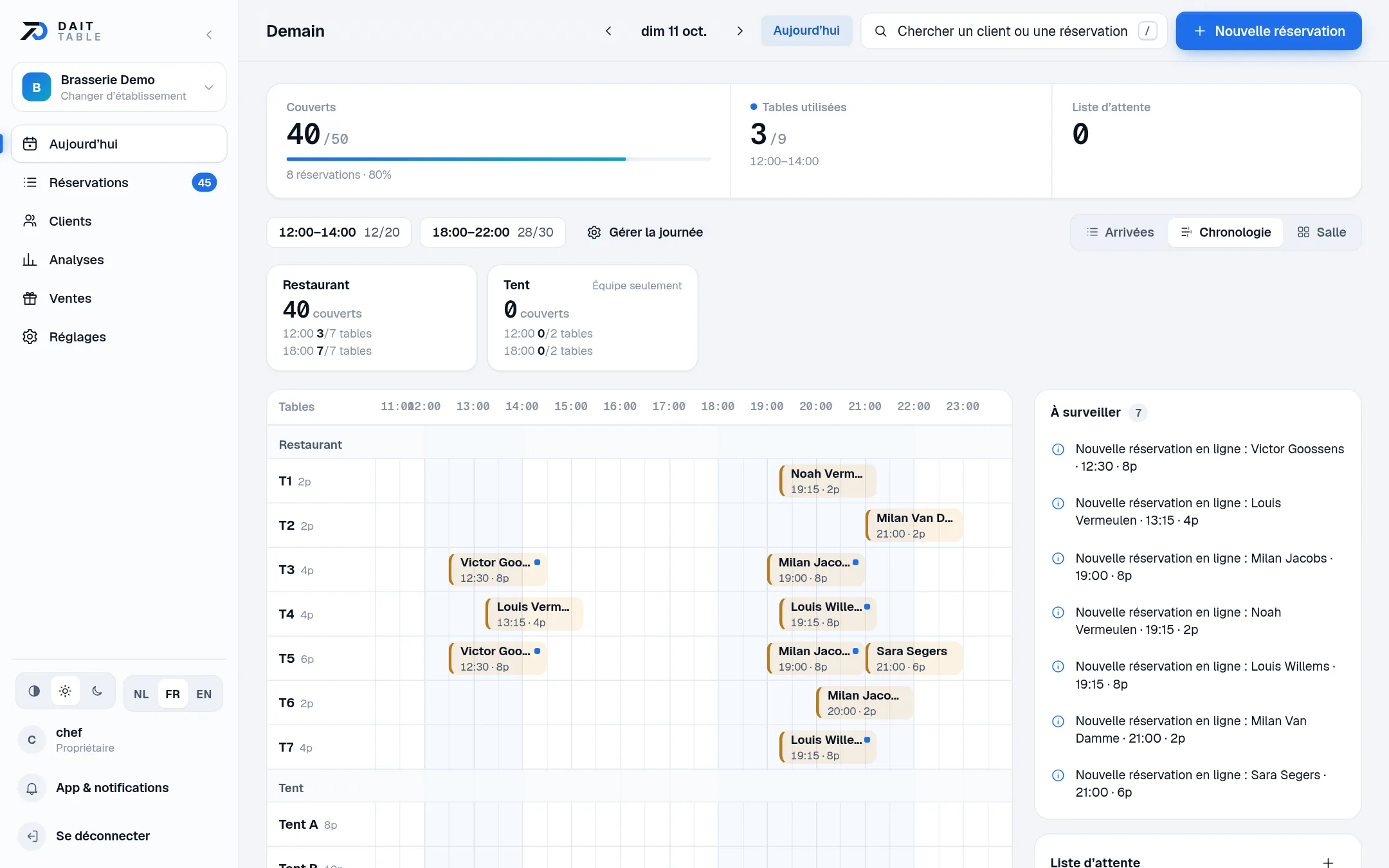Open App & notifications bell icon

point(32,788)
